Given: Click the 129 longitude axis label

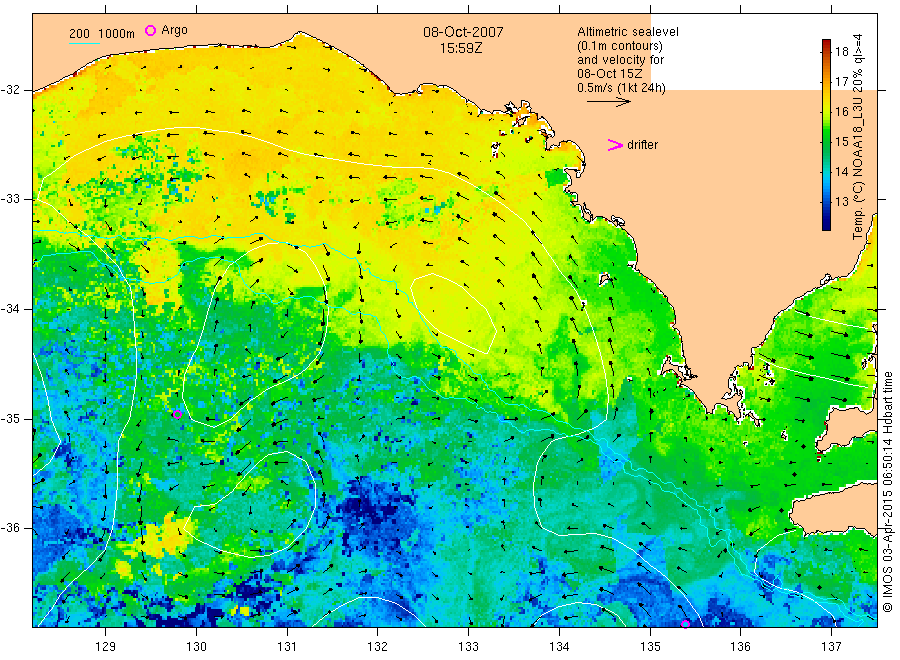Looking at the screenshot, I should (106, 647).
